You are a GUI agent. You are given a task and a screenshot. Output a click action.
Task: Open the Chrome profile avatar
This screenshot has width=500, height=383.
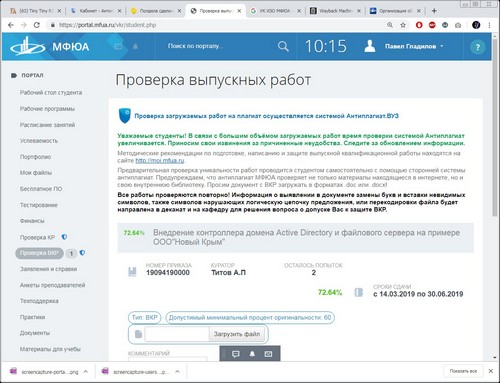[x=476, y=25]
